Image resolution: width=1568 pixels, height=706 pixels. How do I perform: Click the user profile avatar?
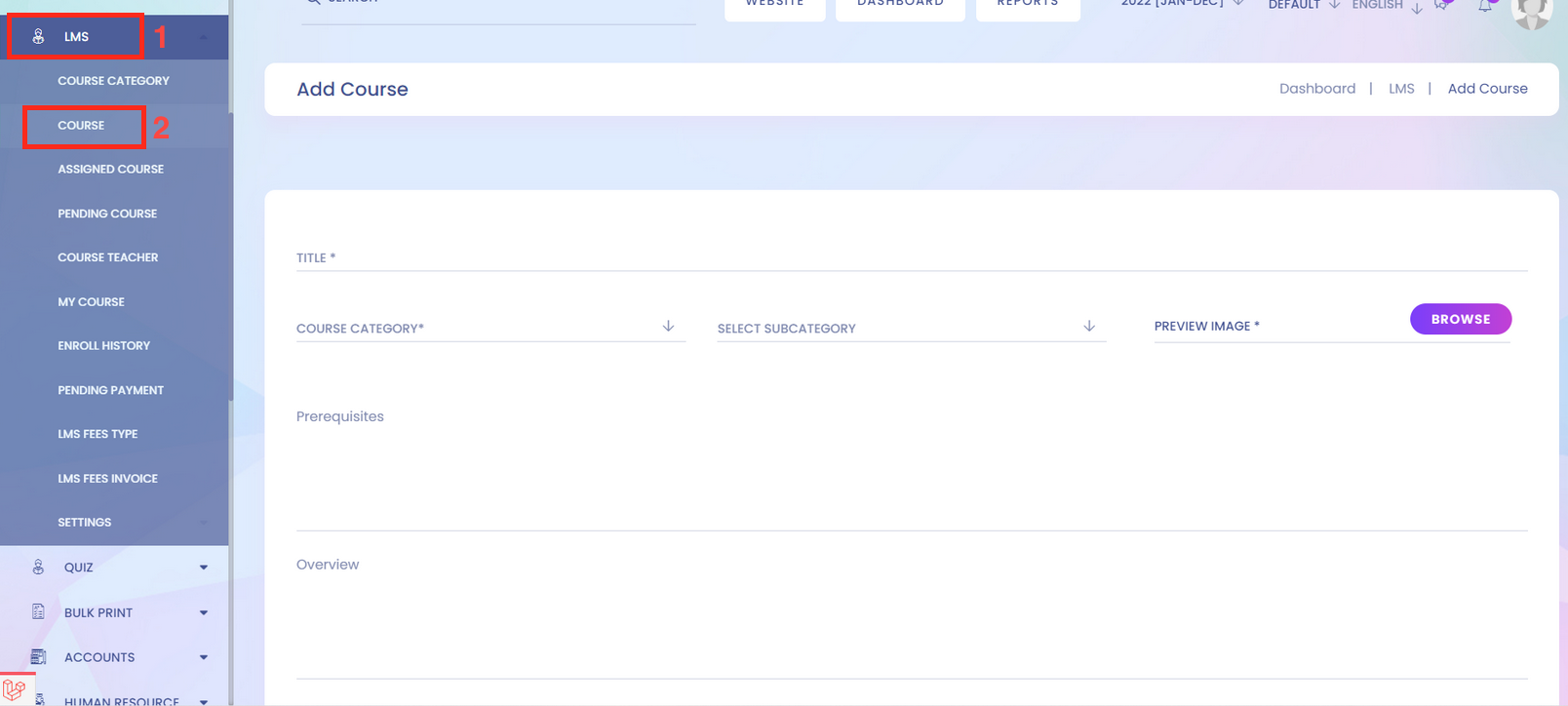click(x=1531, y=12)
